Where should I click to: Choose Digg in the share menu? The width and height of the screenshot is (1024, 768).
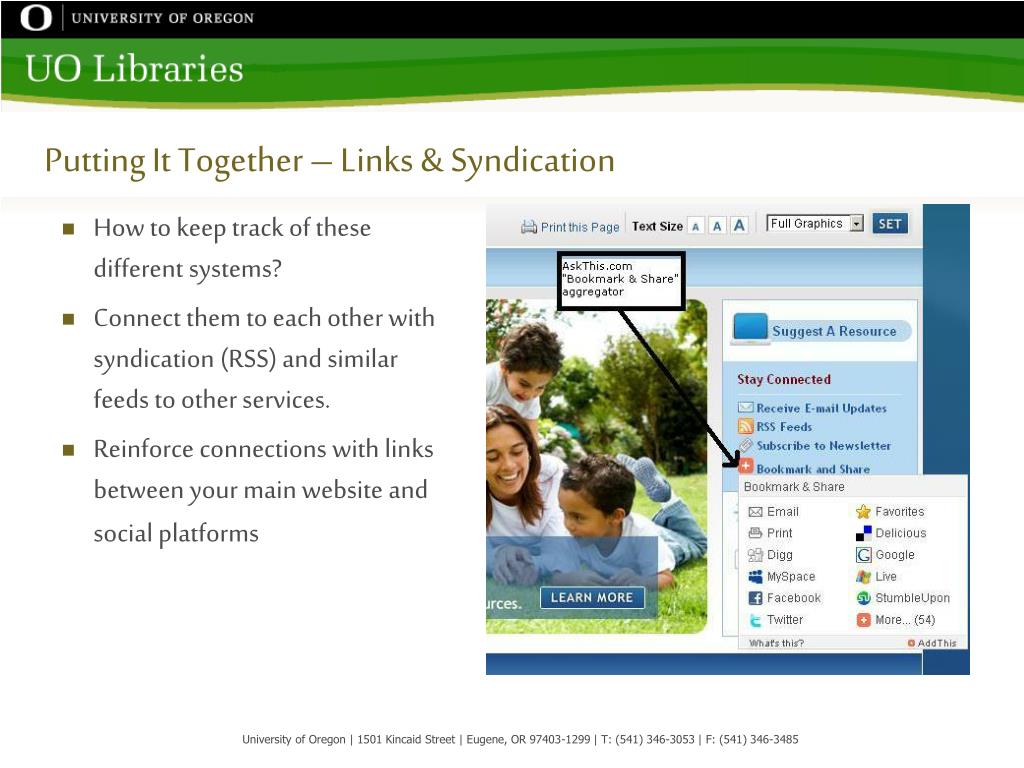tap(780, 555)
